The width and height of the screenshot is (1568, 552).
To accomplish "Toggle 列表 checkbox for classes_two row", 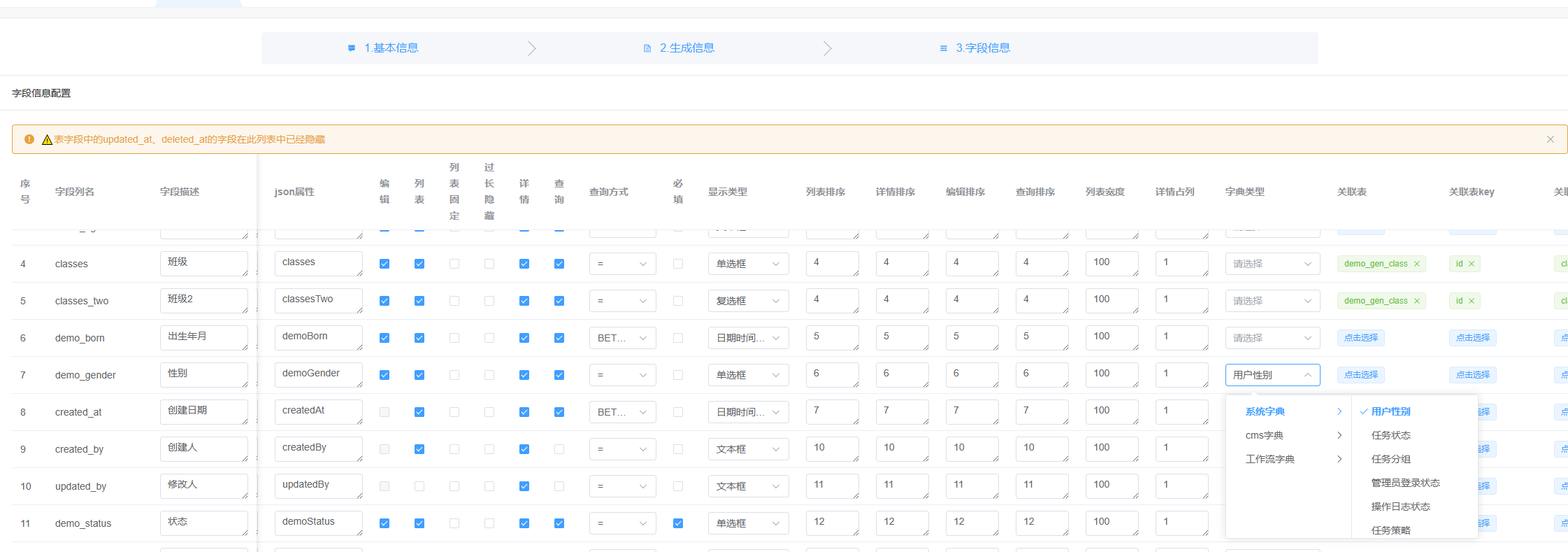I will click(x=419, y=301).
